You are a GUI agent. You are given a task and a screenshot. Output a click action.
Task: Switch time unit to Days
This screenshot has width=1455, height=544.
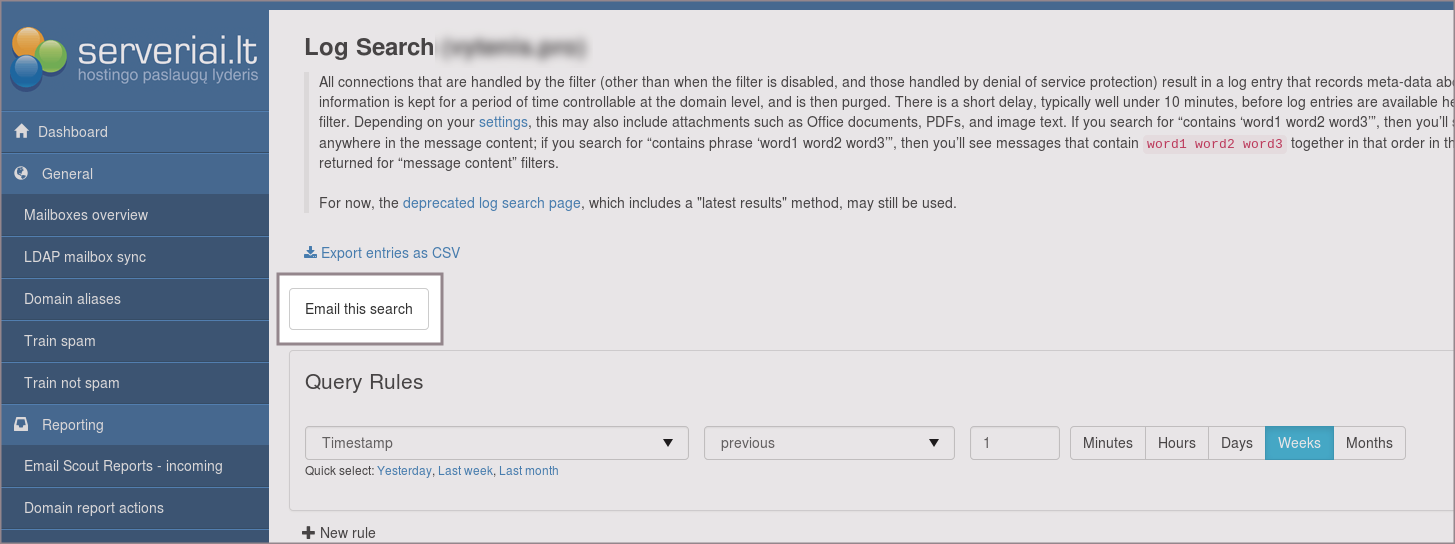click(1236, 443)
